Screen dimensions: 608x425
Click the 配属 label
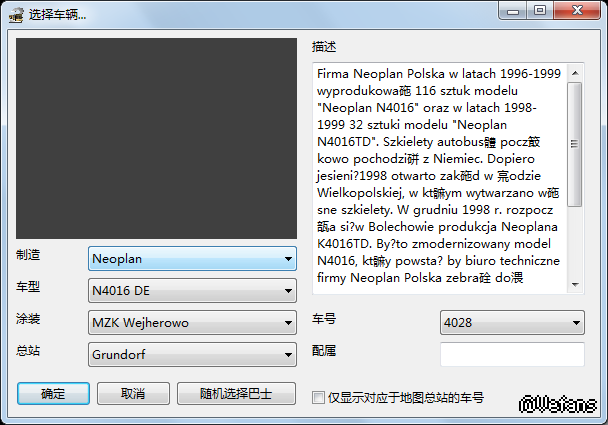(324, 351)
